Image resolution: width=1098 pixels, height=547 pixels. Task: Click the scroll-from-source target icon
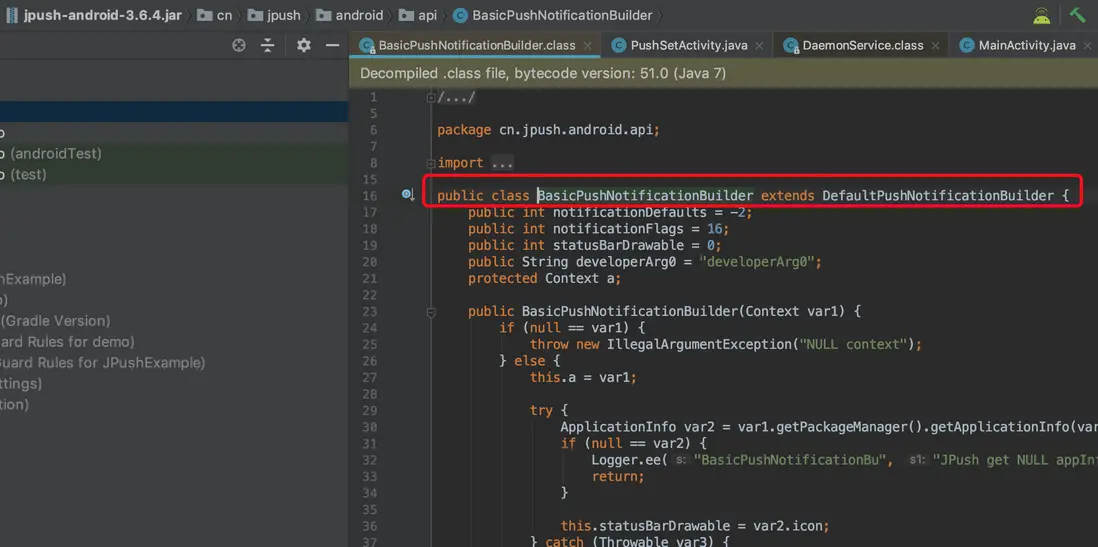(x=239, y=45)
